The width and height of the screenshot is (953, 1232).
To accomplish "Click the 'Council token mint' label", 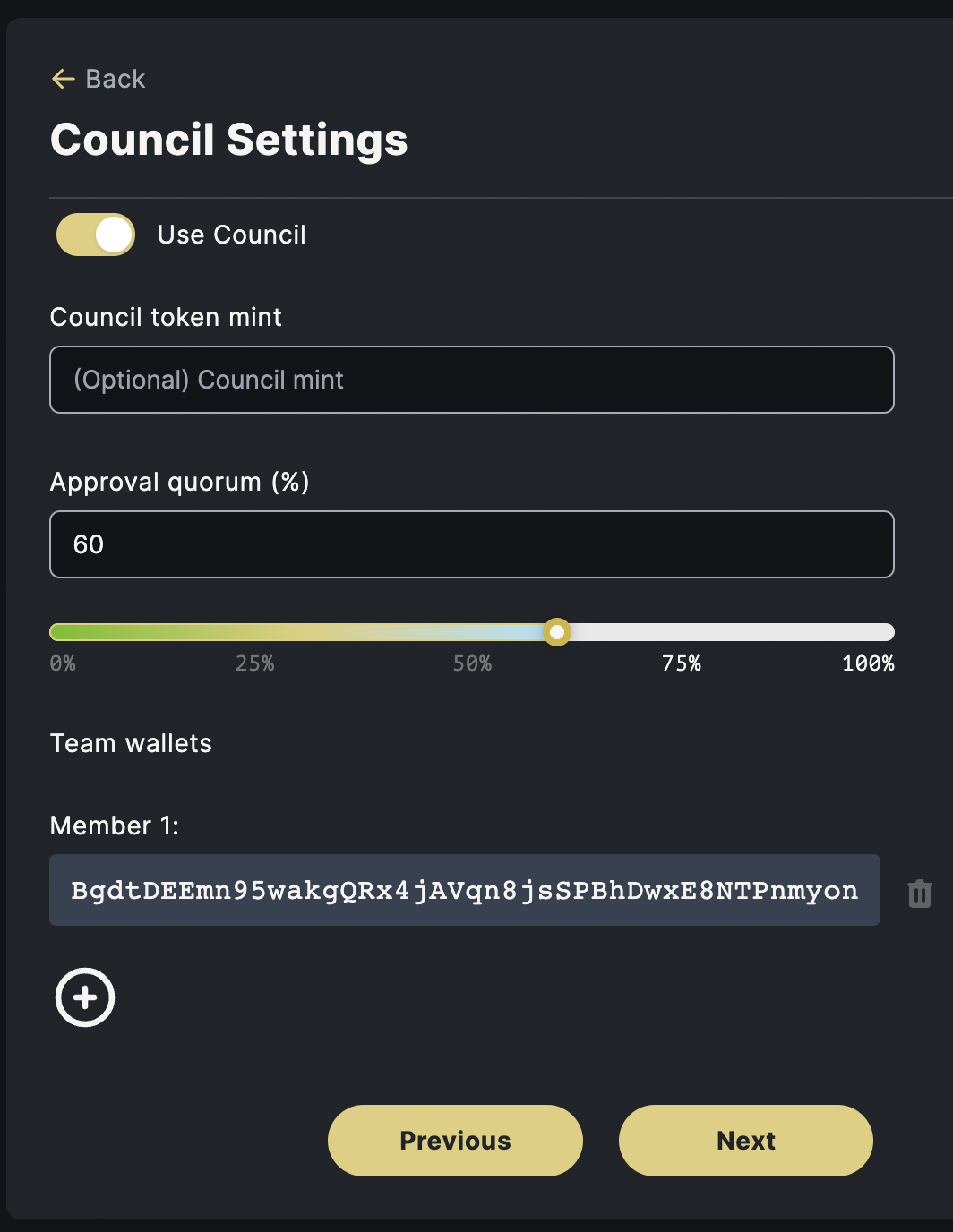I will pyautogui.click(x=166, y=317).
